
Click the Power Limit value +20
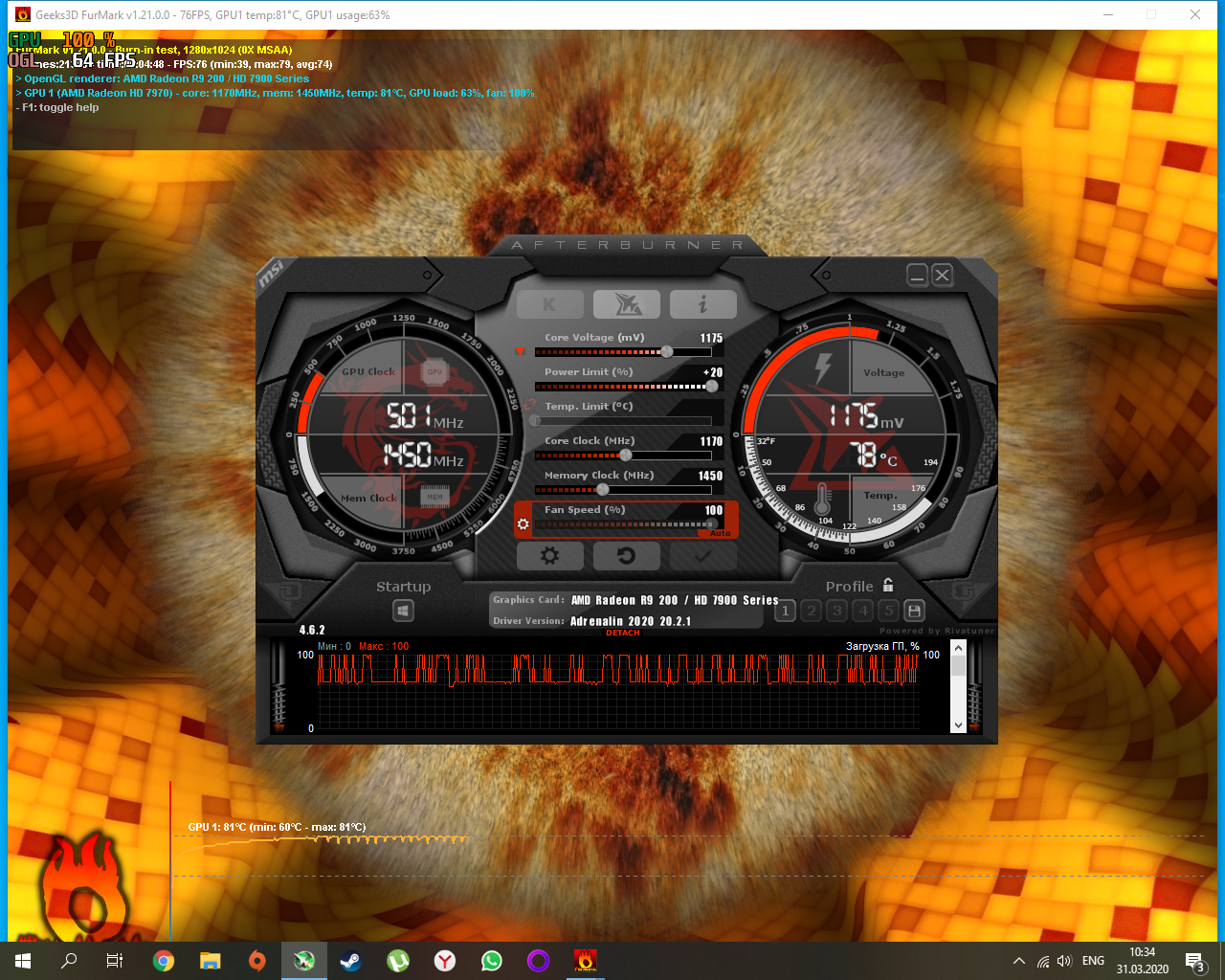point(713,372)
